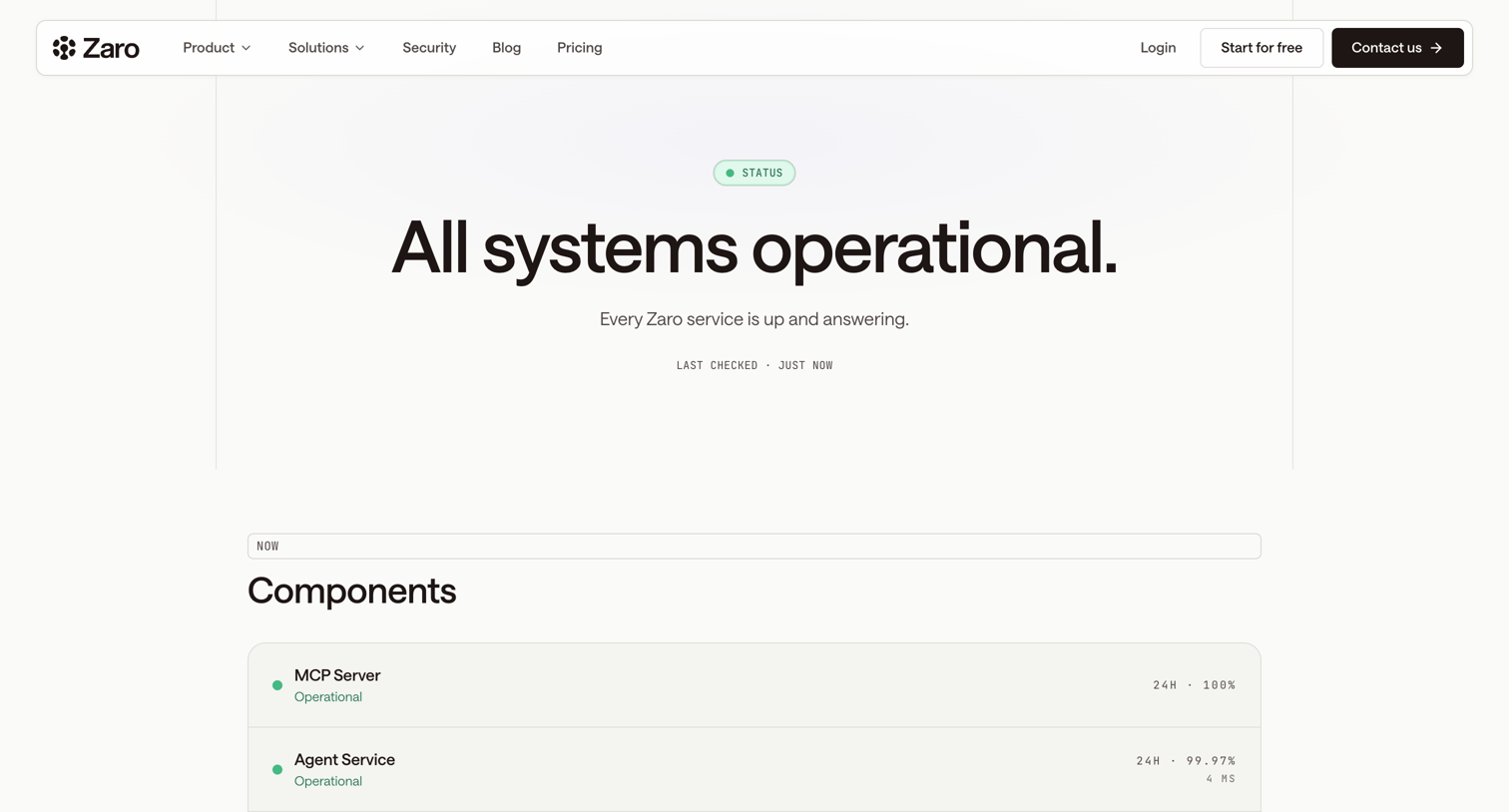Open the Blog link
Screen dimensions: 1509x812
click(x=506, y=48)
